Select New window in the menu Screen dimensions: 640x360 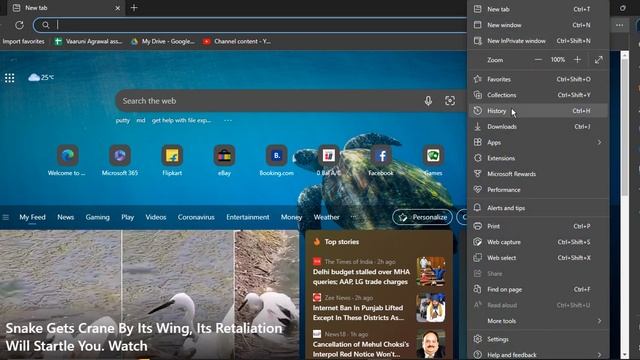click(x=538, y=25)
